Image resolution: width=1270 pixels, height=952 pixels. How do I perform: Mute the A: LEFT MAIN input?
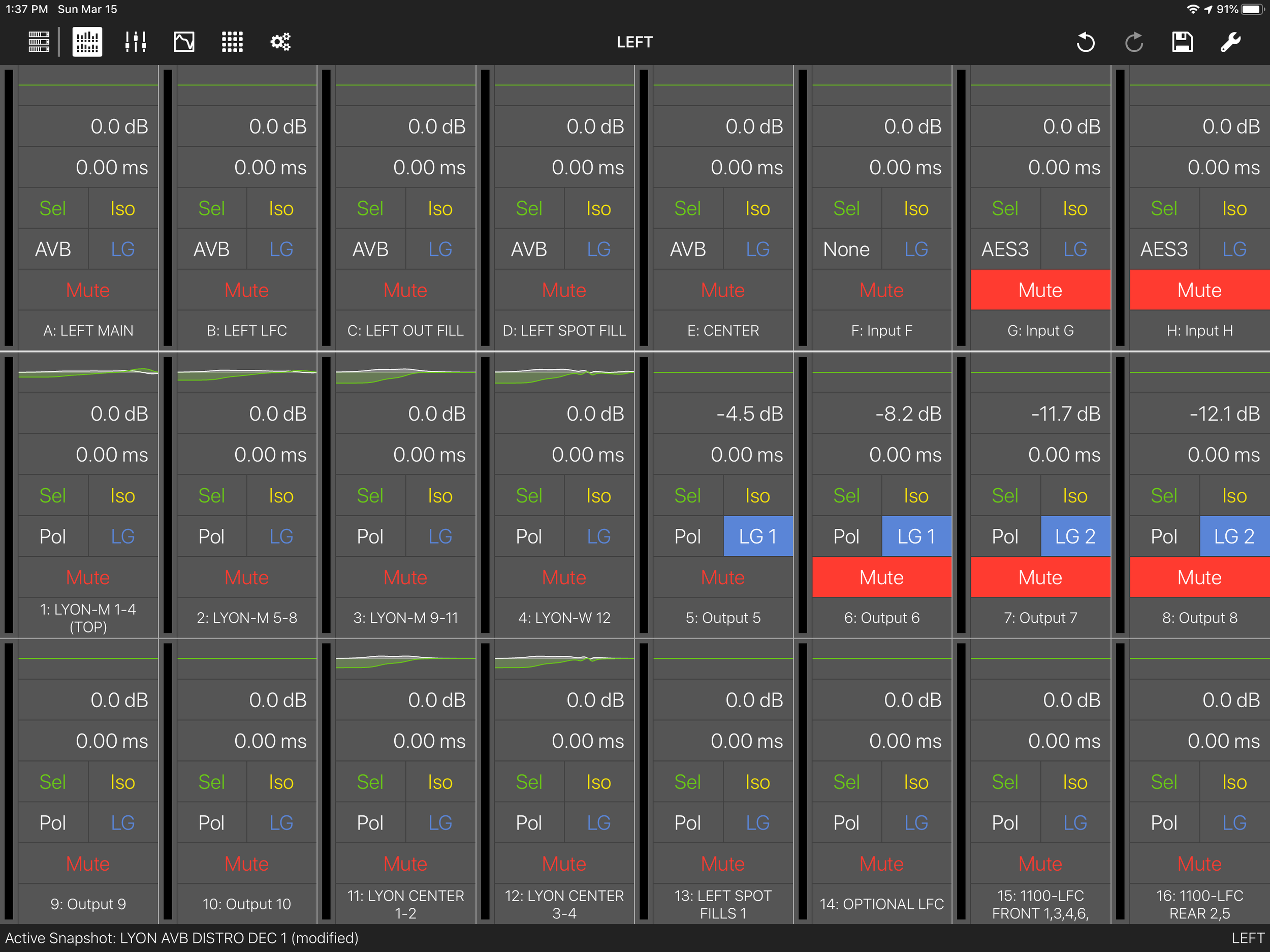pos(88,290)
